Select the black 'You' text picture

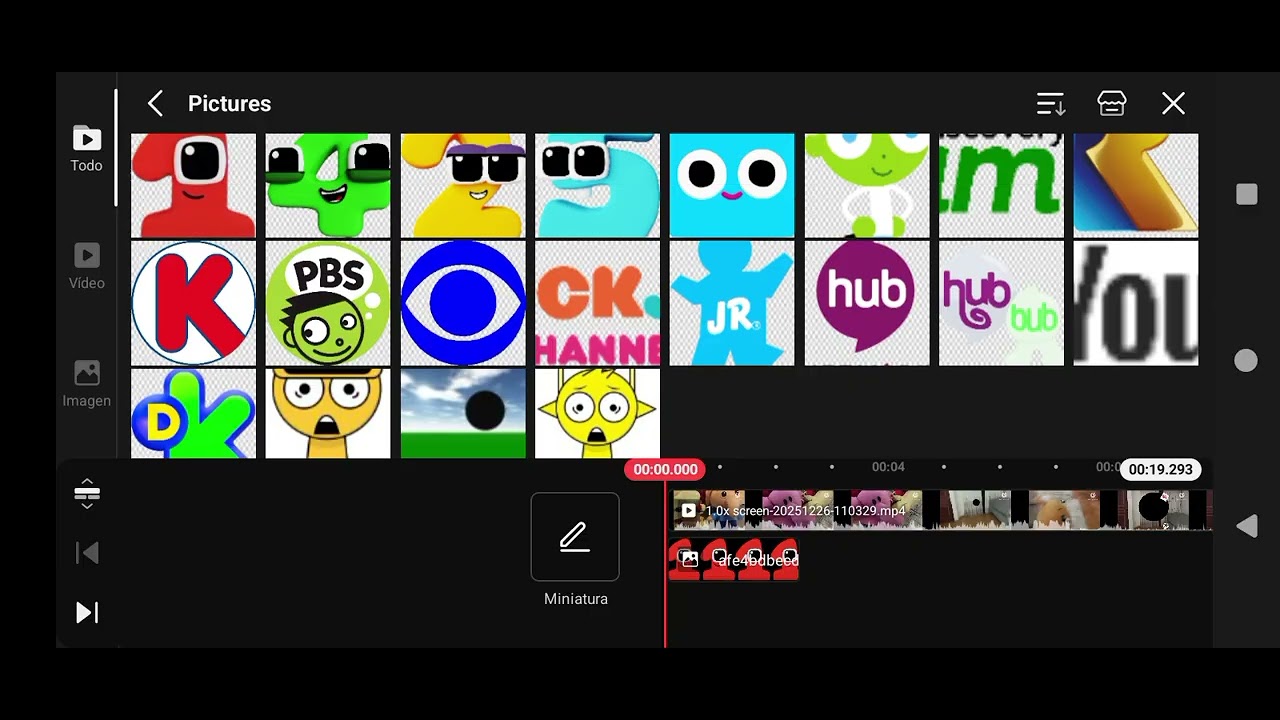click(1136, 303)
